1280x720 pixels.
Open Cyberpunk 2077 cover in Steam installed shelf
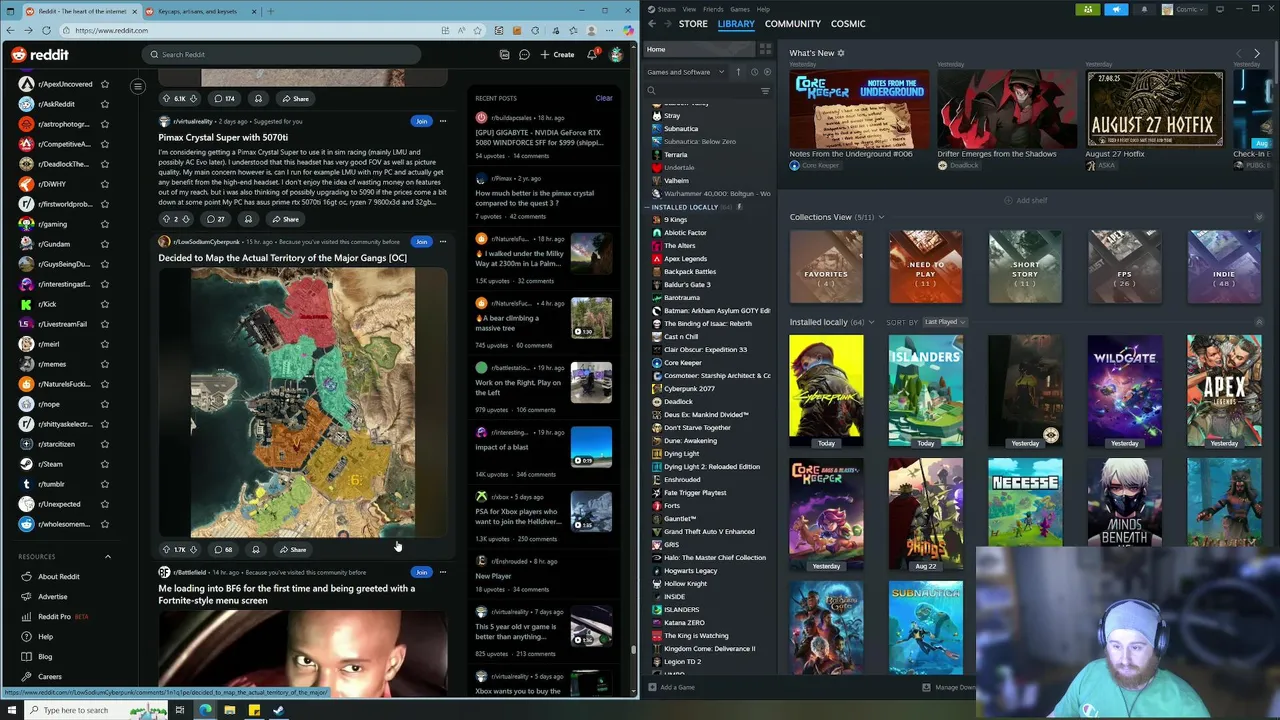tap(826, 392)
